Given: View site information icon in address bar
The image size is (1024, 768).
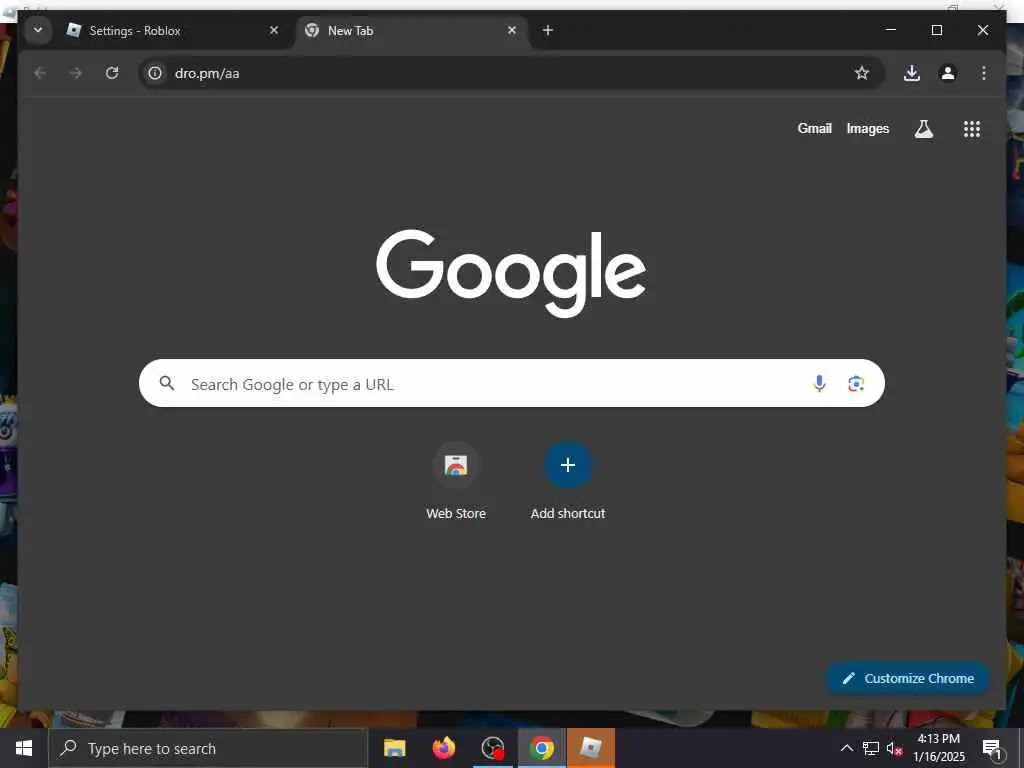Looking at the screenshot, I should pyautogui.click(x=155, y=73).
